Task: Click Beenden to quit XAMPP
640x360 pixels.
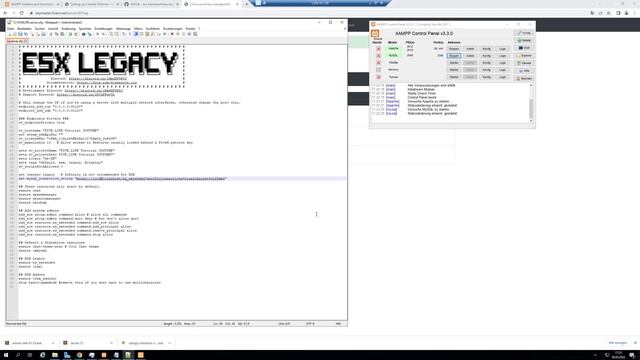Action: point(524,78)
